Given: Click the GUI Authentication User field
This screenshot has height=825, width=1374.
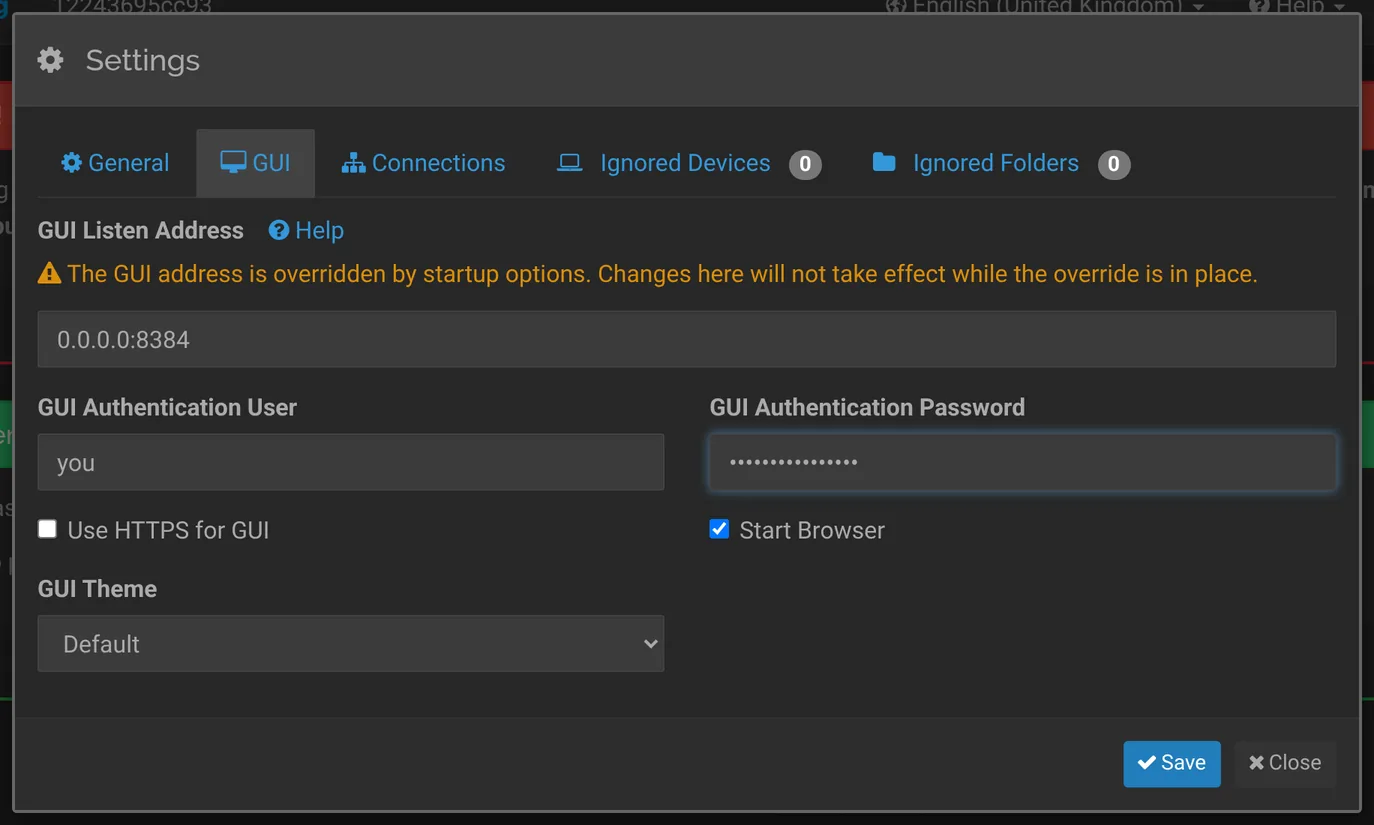Looking at the screenshot, I should click(351, 462).
